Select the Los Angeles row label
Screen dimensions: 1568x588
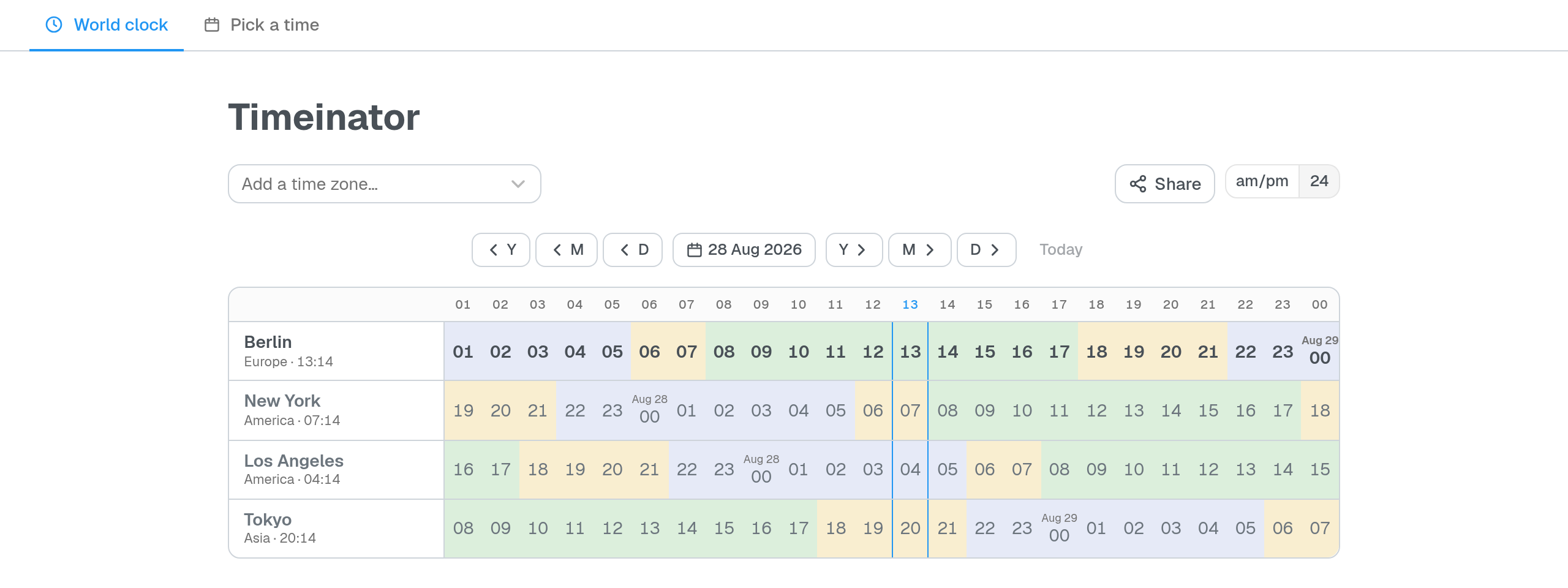[336, 470]
